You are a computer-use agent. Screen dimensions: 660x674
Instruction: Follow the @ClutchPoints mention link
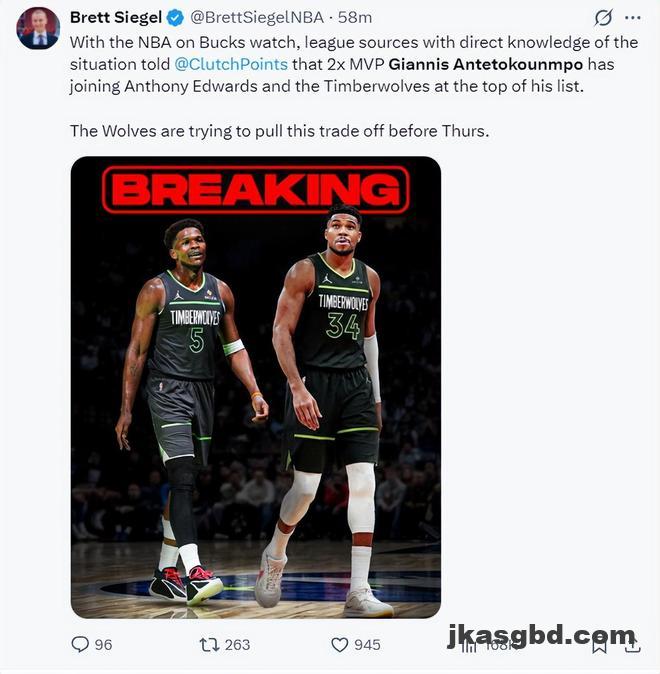click(x=231, y=64)
